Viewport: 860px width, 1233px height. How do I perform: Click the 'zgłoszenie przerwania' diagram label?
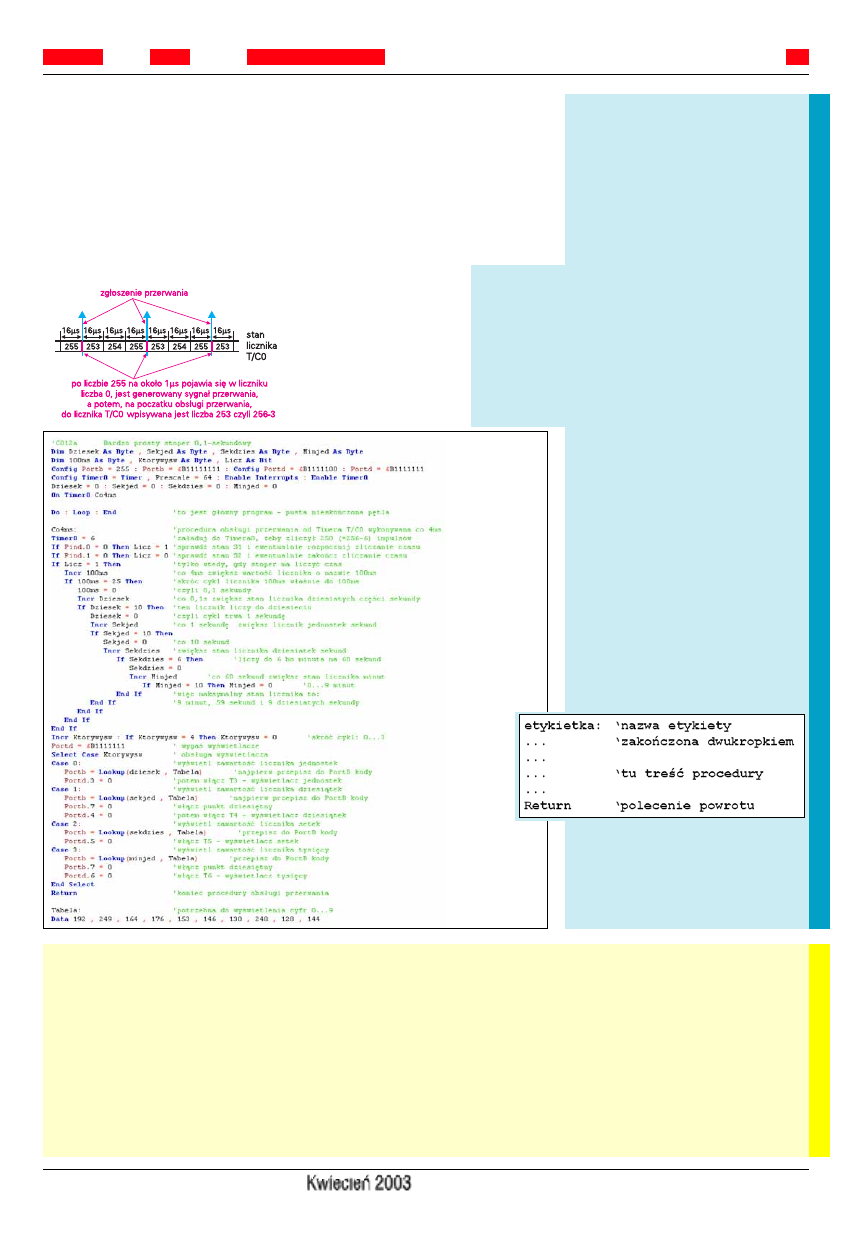pos(143,293)
